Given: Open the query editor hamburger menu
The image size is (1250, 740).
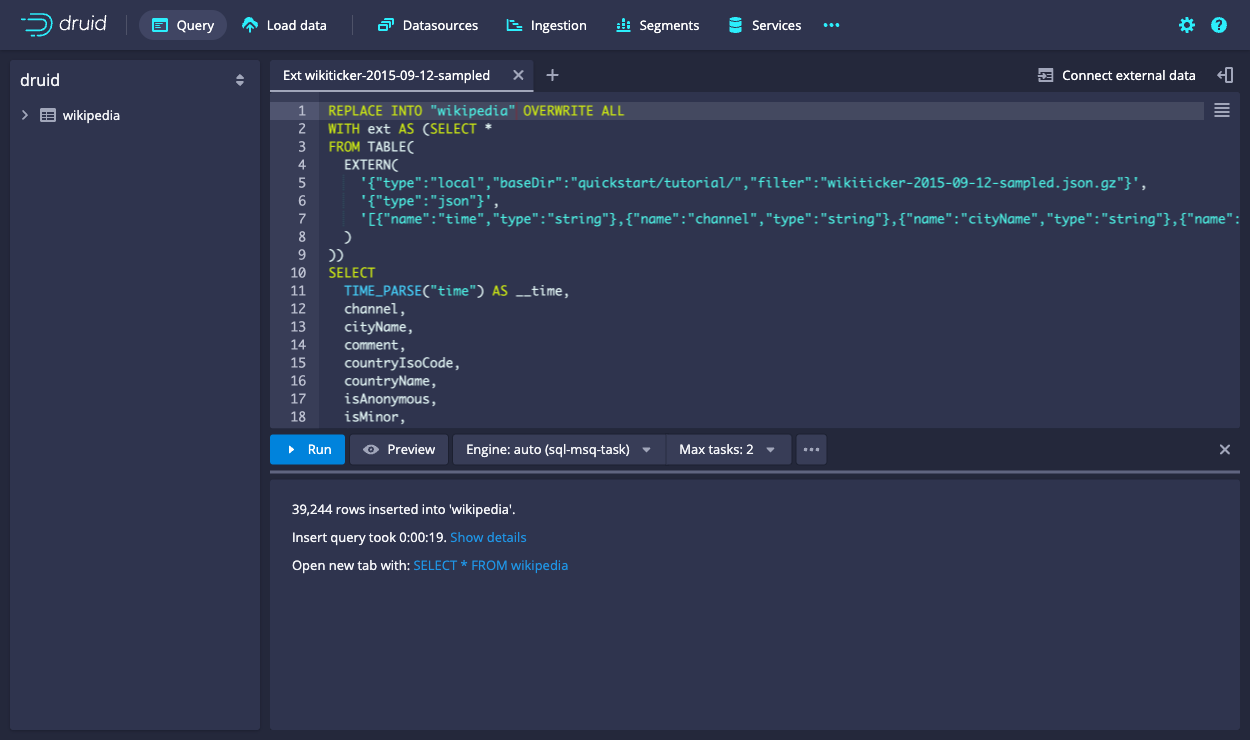Looking at the screenshot, I should pos(1221,111).
